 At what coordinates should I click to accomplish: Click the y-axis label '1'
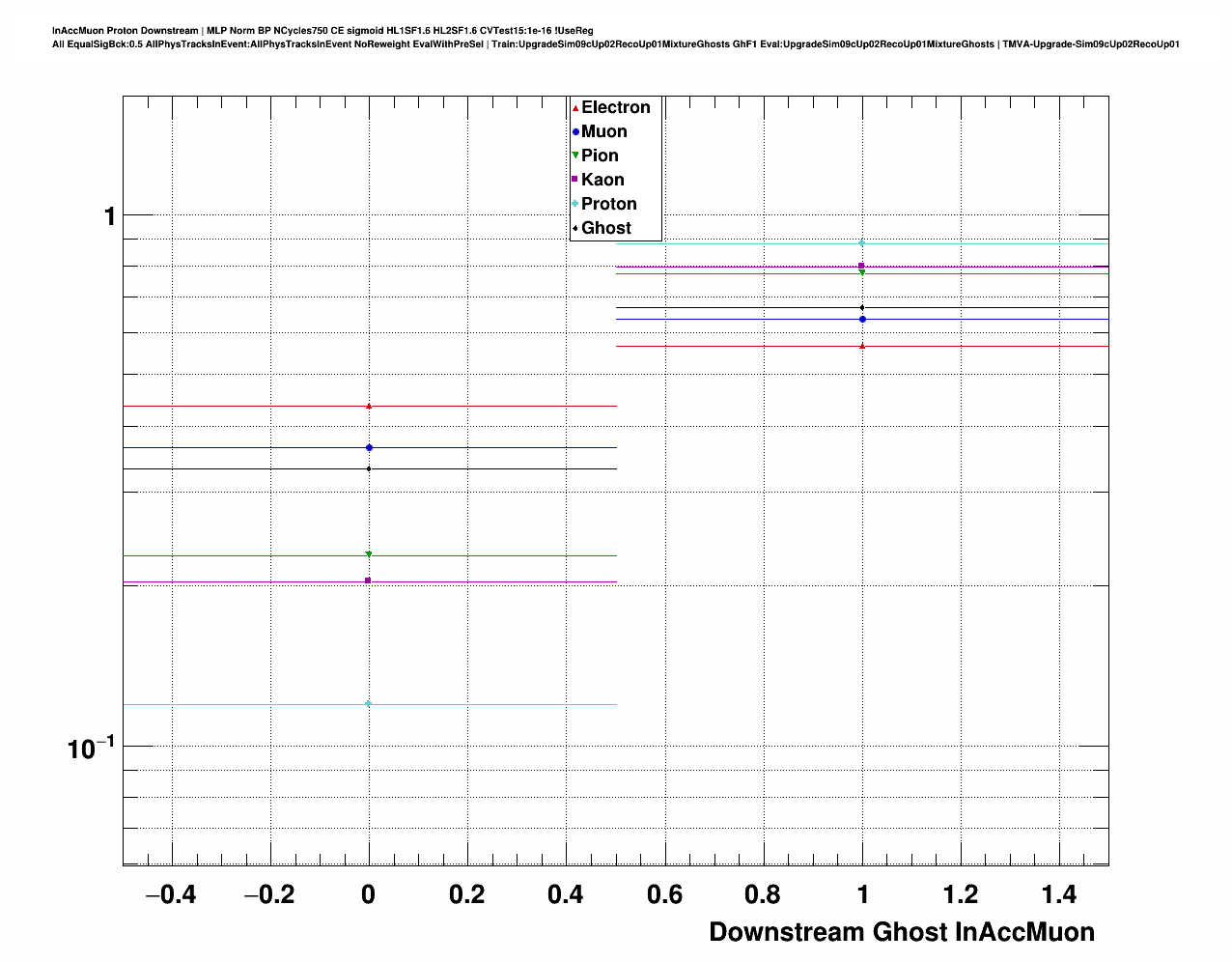click(109, 216)
